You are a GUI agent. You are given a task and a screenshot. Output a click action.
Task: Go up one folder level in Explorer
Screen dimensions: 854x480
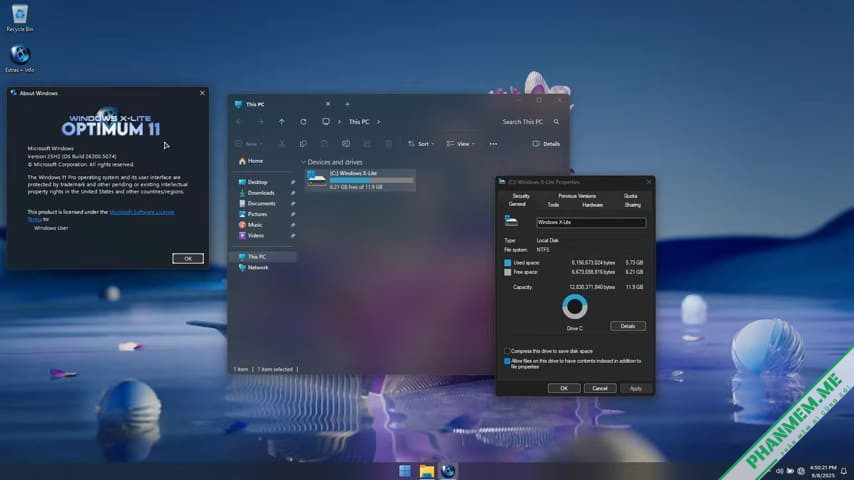click(282, 122)
